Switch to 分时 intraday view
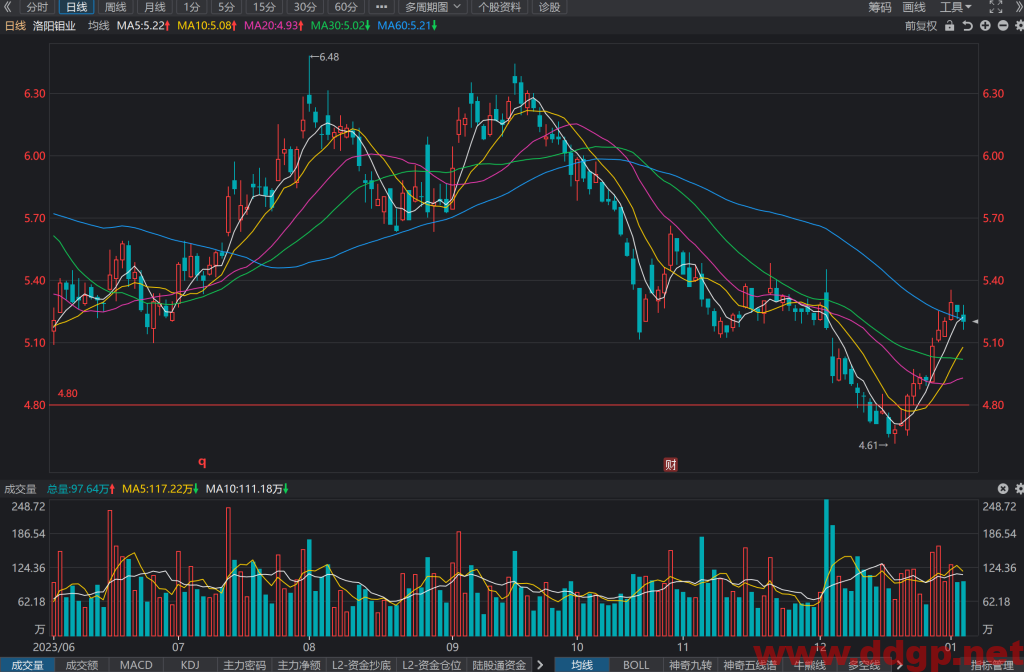 (x=37, y=7)
